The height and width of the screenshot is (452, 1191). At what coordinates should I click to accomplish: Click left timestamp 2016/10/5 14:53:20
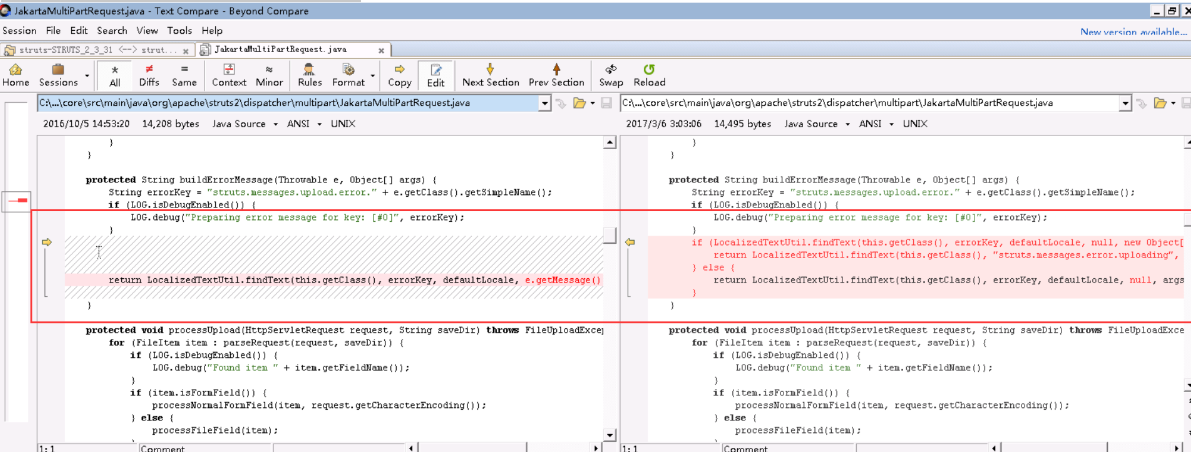click(x=86, y=124)
